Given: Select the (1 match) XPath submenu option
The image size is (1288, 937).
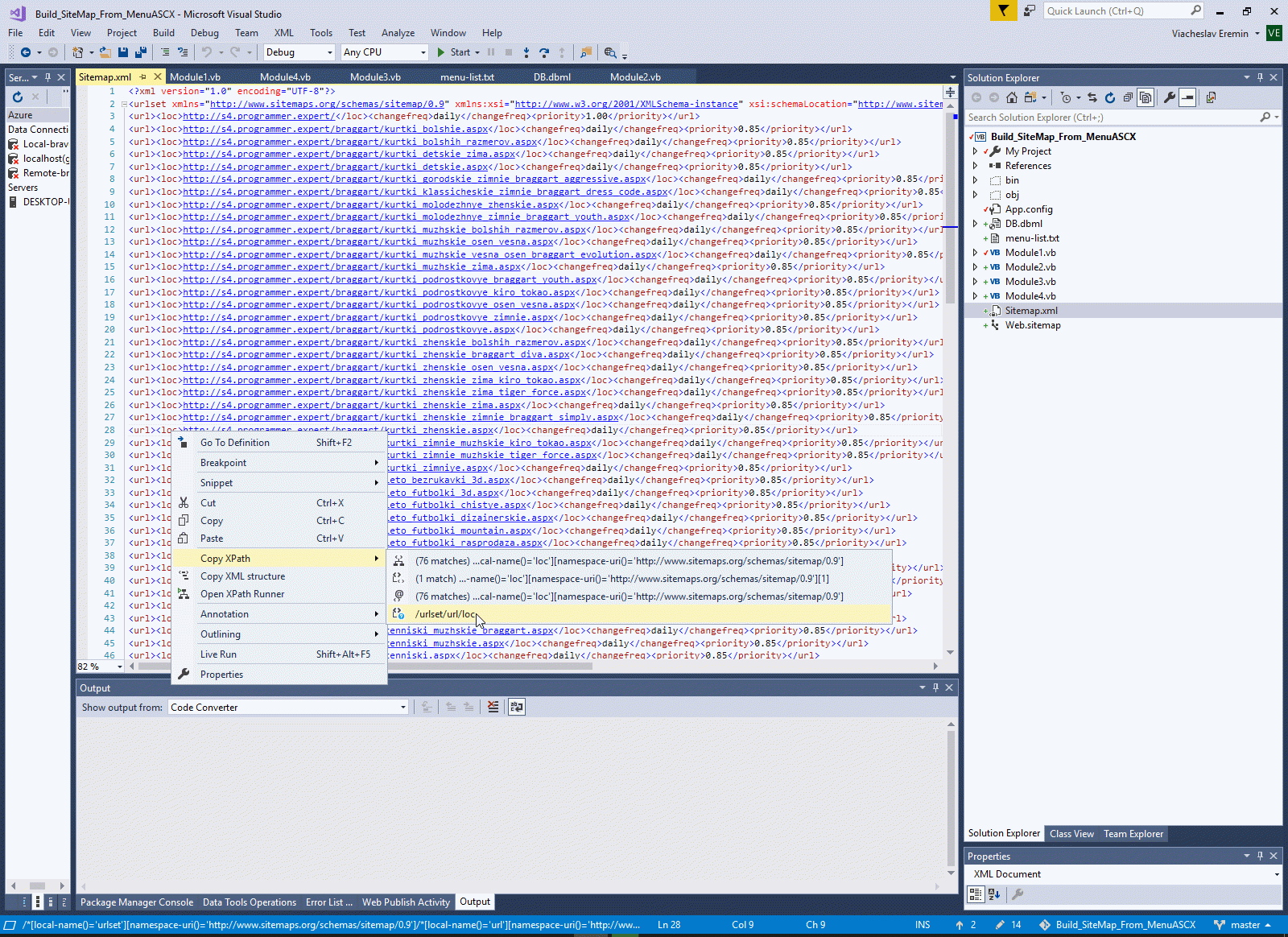Looking at the screenshot, I should click(640, 579).
